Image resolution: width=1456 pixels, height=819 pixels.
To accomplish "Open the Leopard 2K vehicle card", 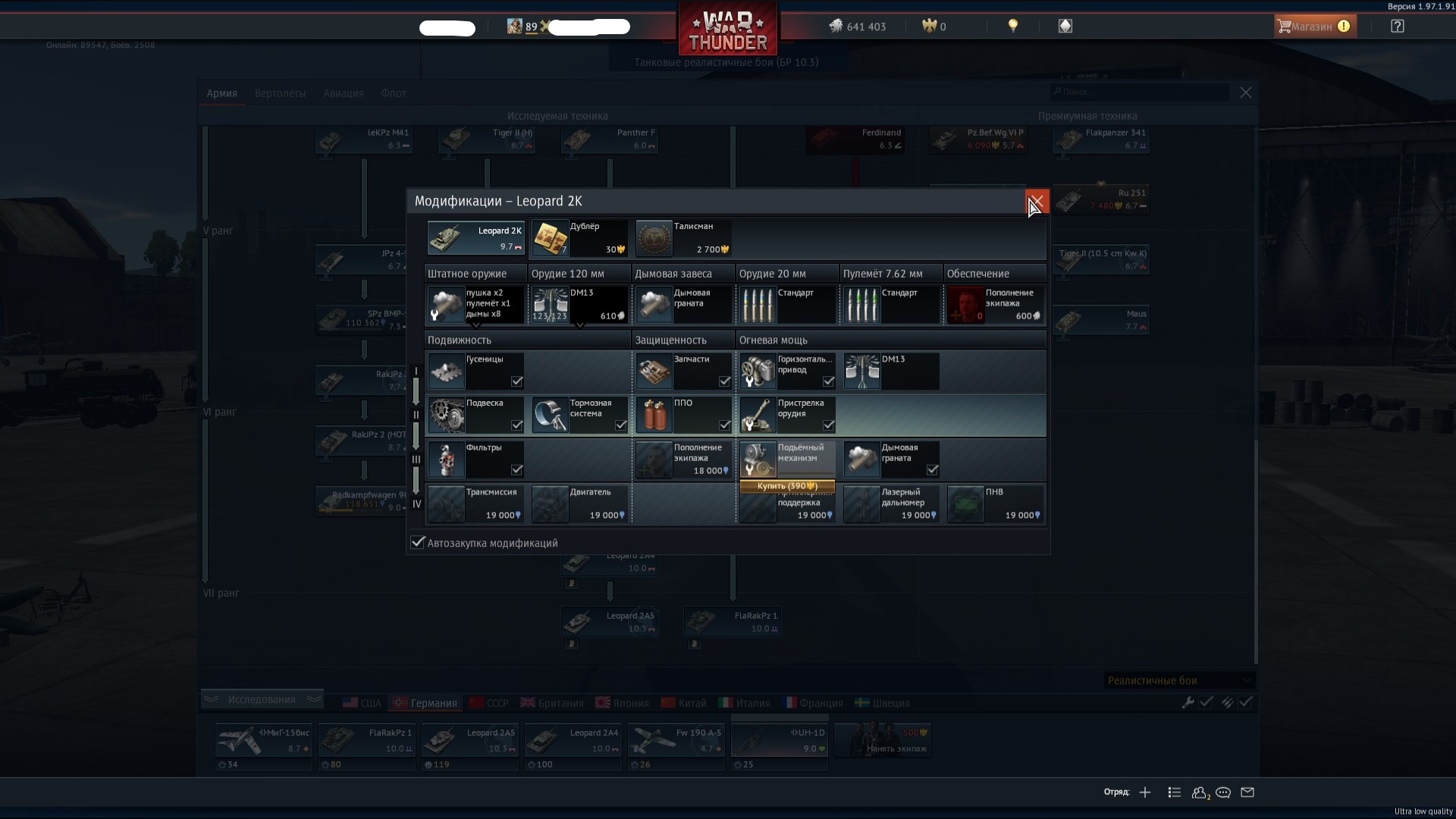I will [475, 238].
